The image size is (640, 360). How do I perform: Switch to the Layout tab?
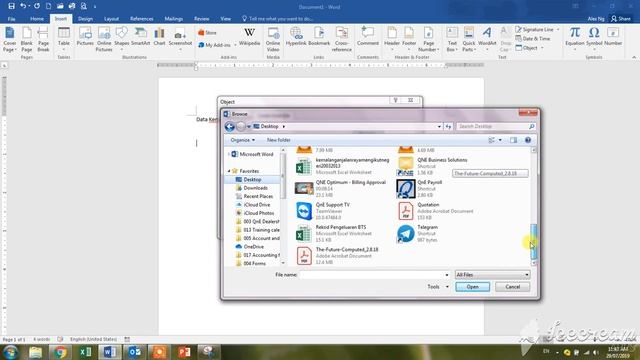(111, 19)
